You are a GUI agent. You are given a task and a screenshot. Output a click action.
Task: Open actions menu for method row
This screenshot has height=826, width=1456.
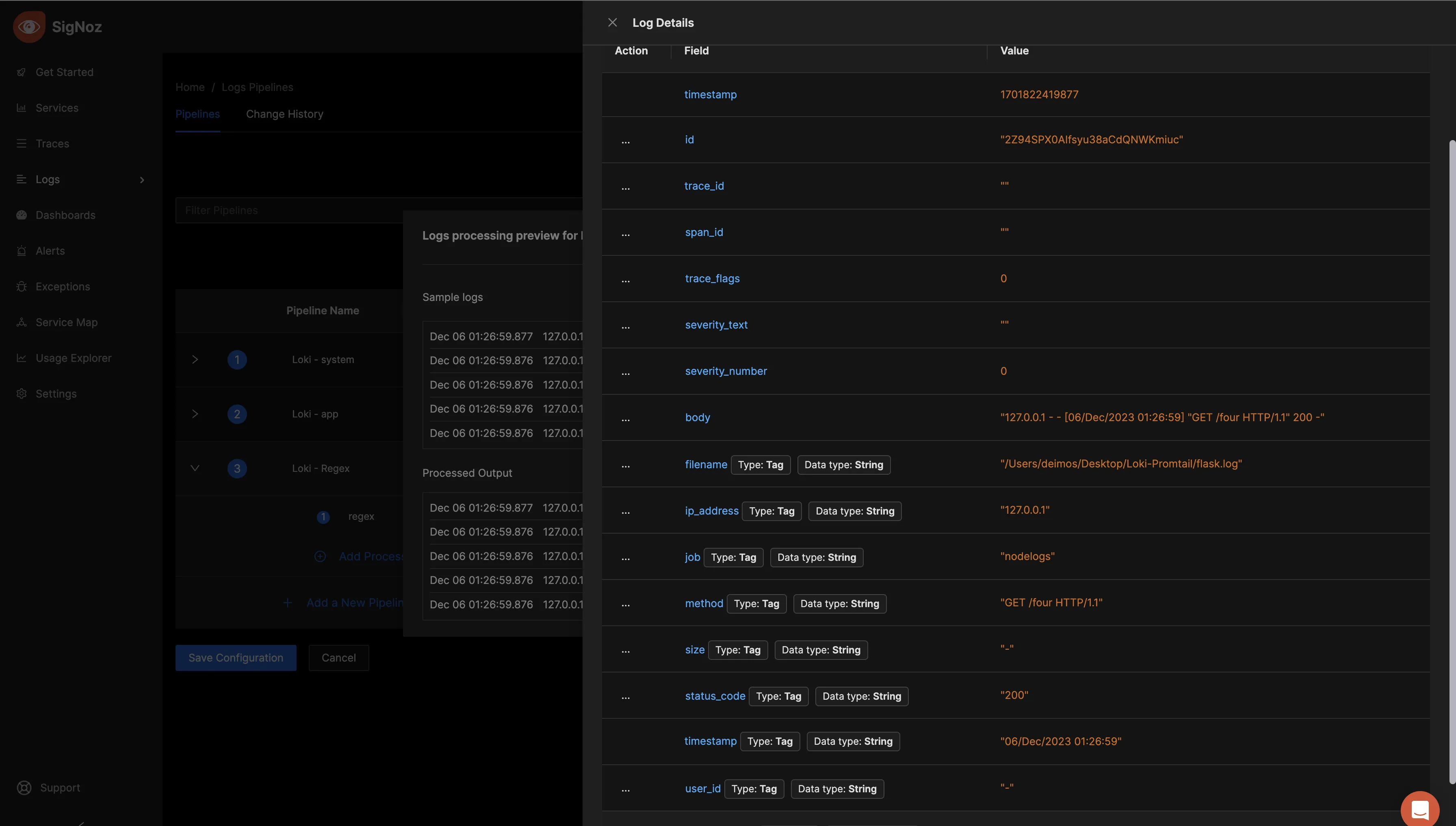coord(625,605)
